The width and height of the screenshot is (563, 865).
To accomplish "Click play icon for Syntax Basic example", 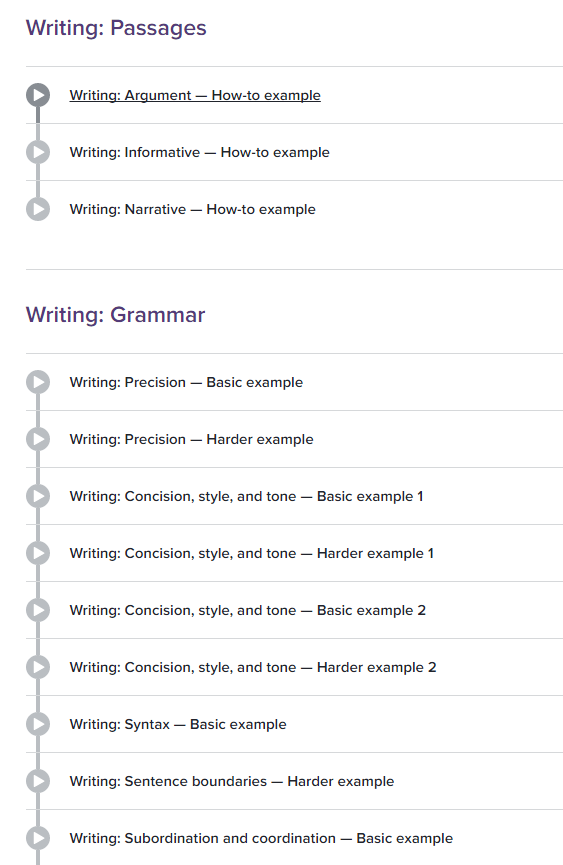I will coord(38,724).
